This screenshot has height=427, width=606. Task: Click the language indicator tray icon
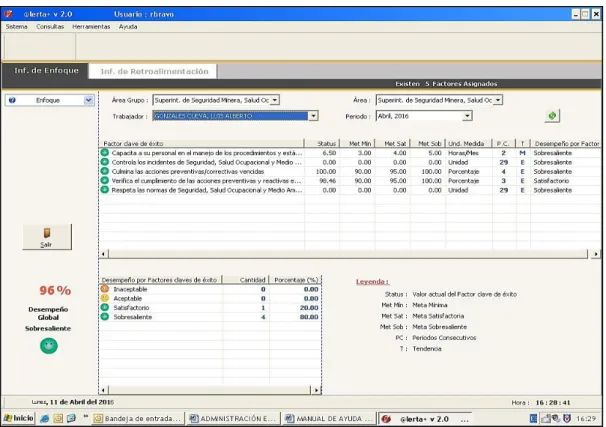533,418
